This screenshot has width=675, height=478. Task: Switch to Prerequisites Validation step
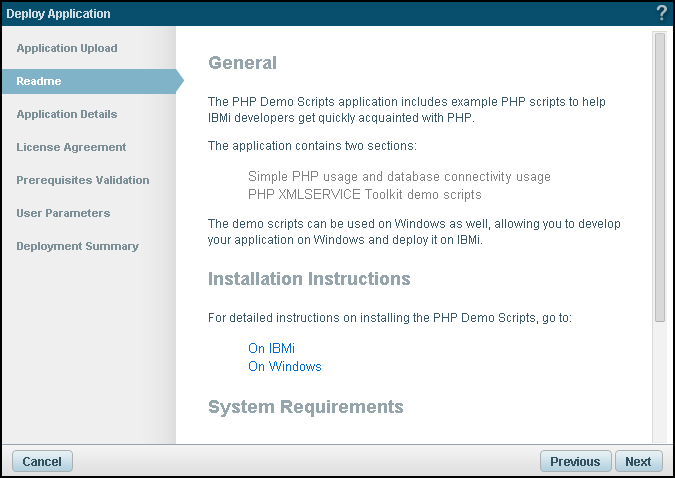pos(83,180)
